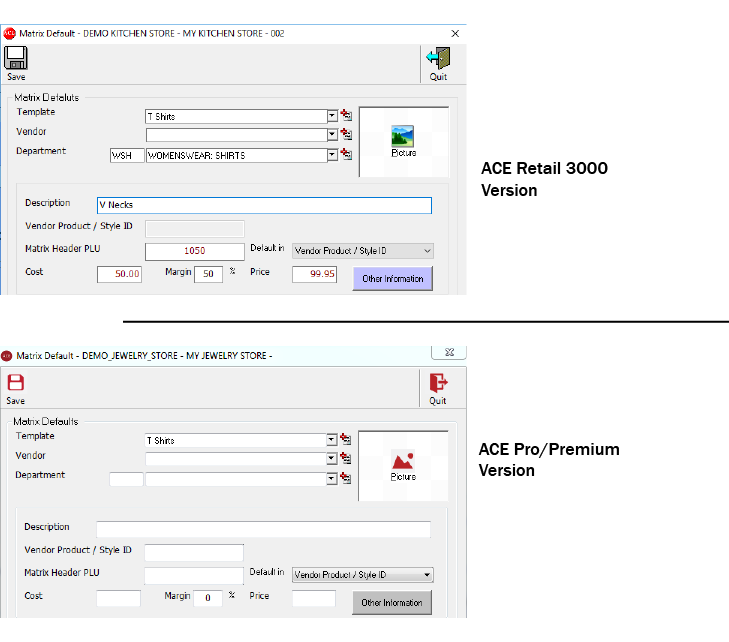Expand the Template dropdown in Jewelry Store window
Viewport: 729px width, 642px height.
tap(331, 440)
